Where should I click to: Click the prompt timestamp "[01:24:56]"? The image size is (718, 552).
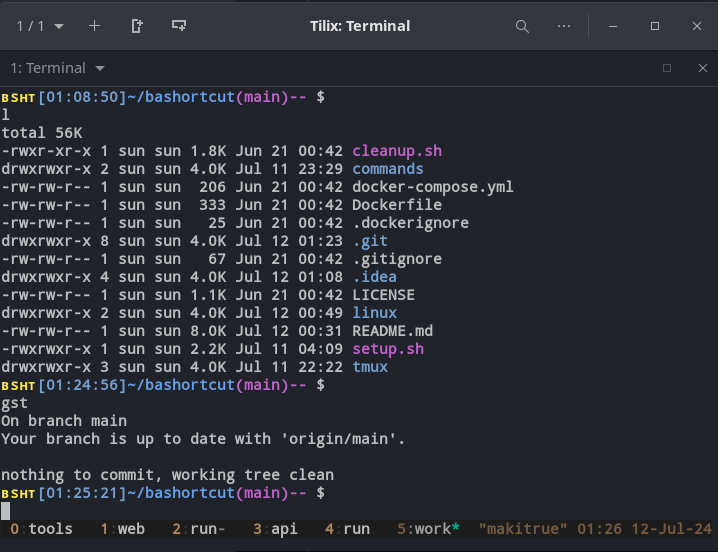pyautogui.click(x=82, y=385)
